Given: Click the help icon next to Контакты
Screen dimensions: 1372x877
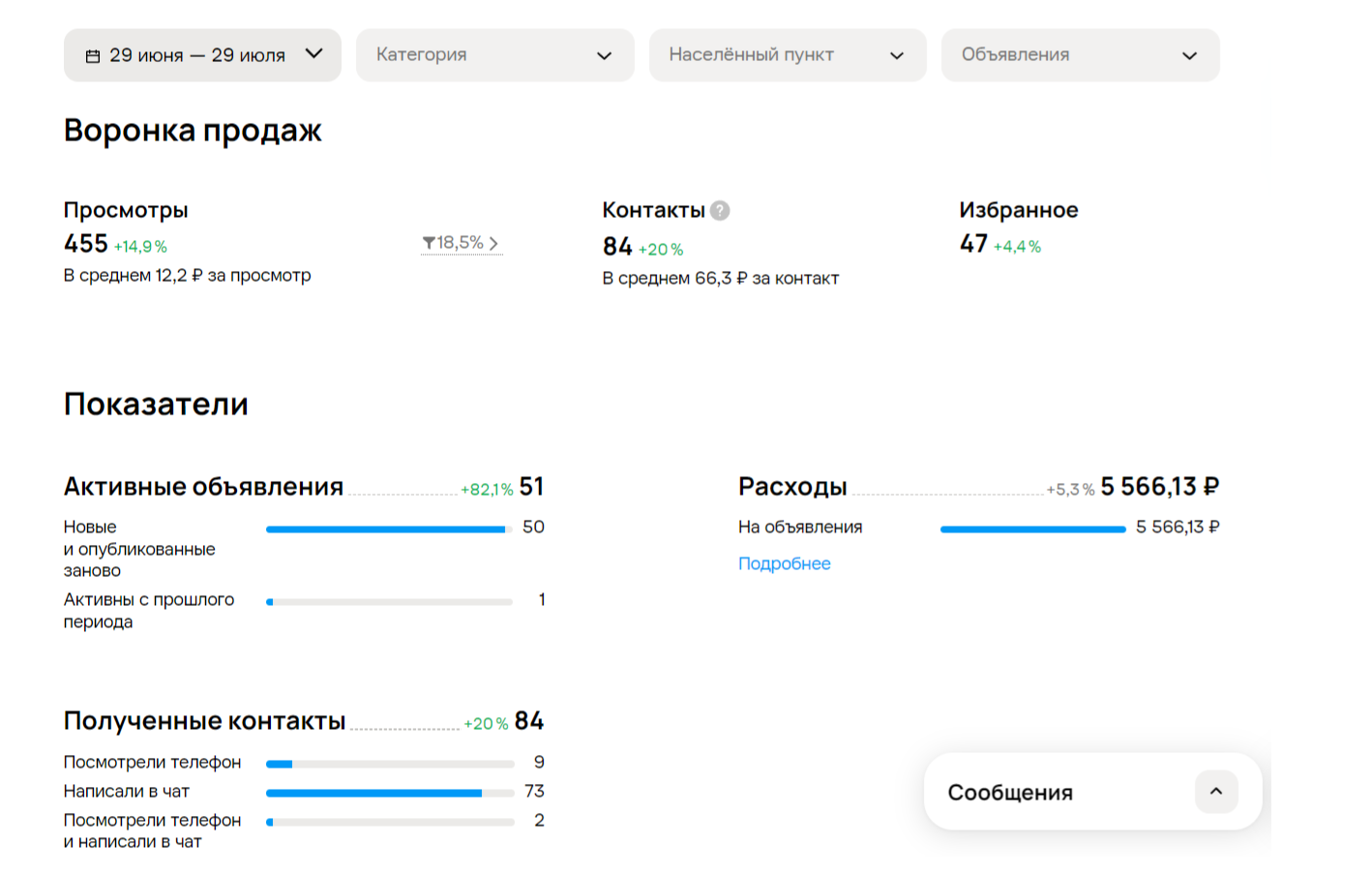Looking at the screenshot, I should (x=720, y=210).
